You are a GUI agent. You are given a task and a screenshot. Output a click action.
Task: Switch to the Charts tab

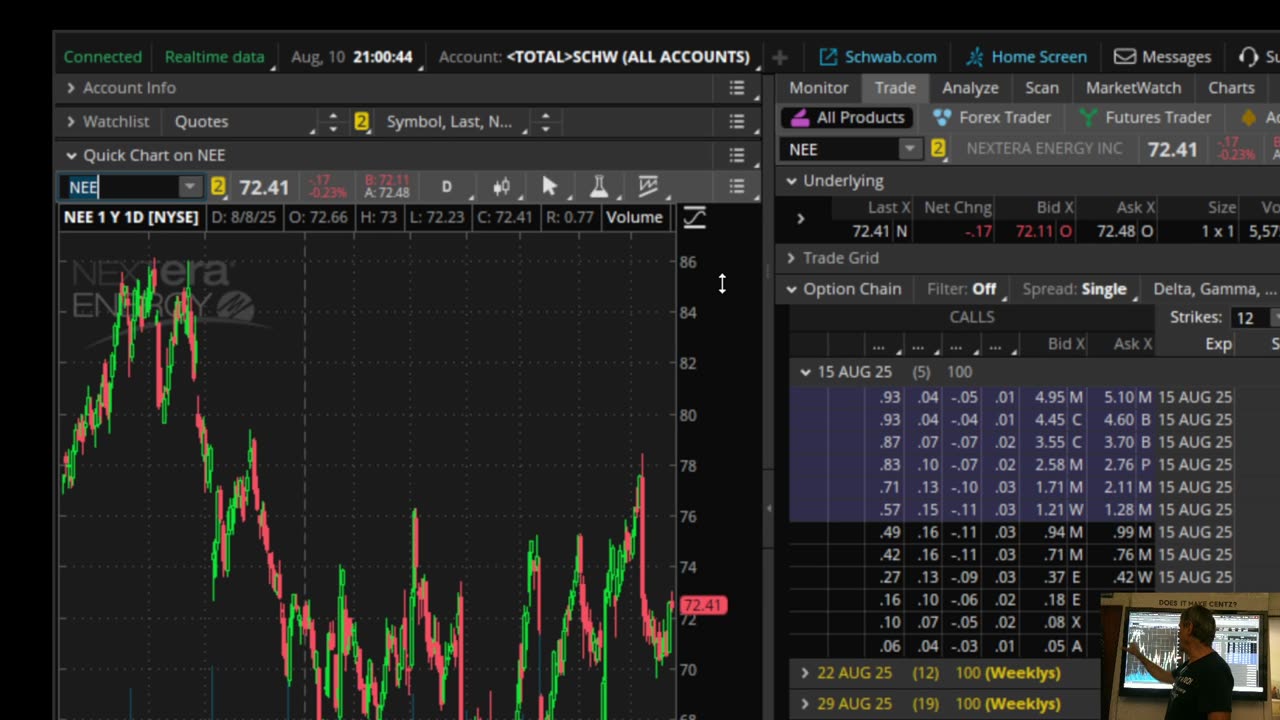pyautogui.click(x=1231, y=88)
